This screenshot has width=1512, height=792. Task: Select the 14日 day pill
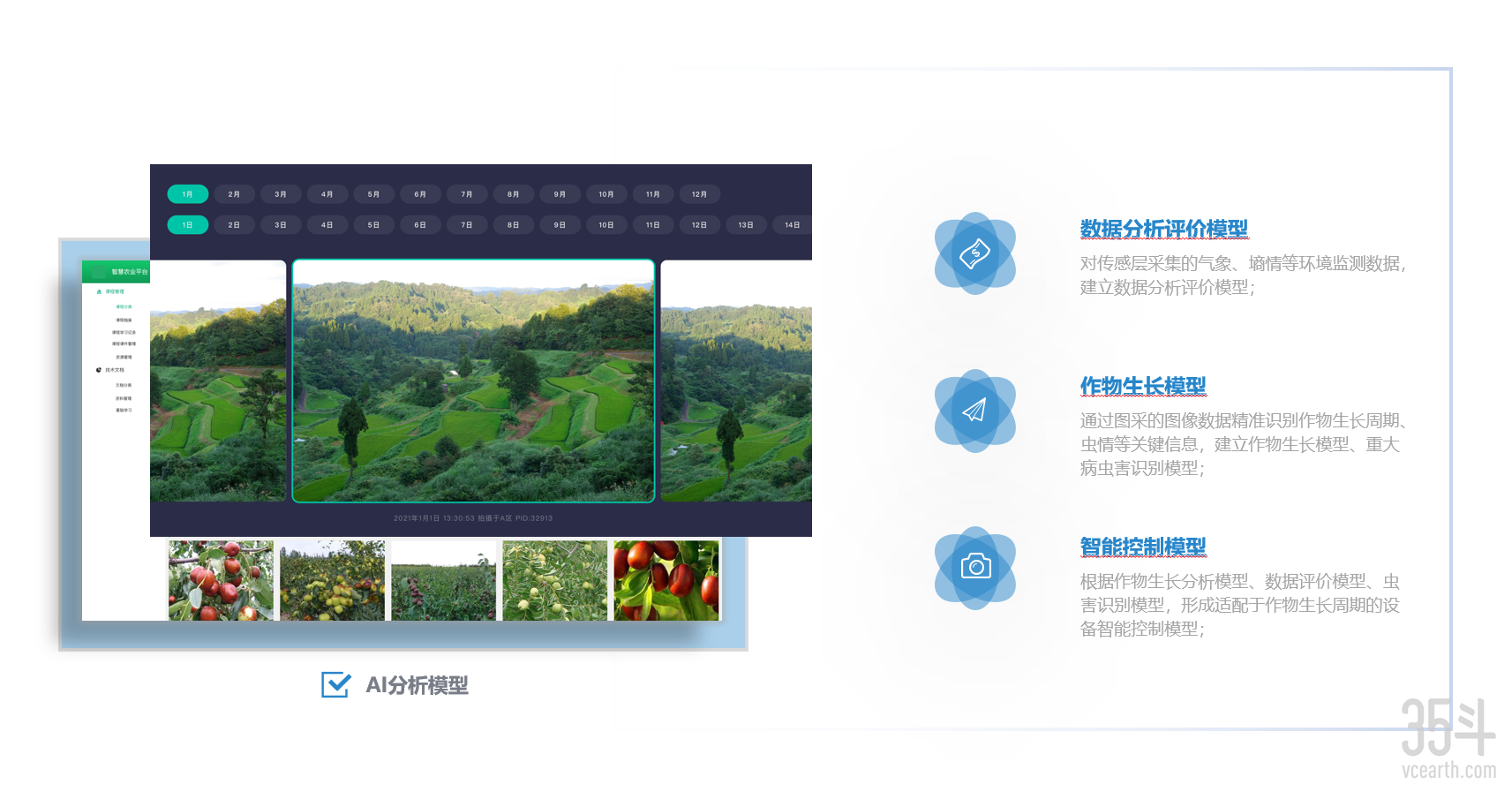(792, 225)
